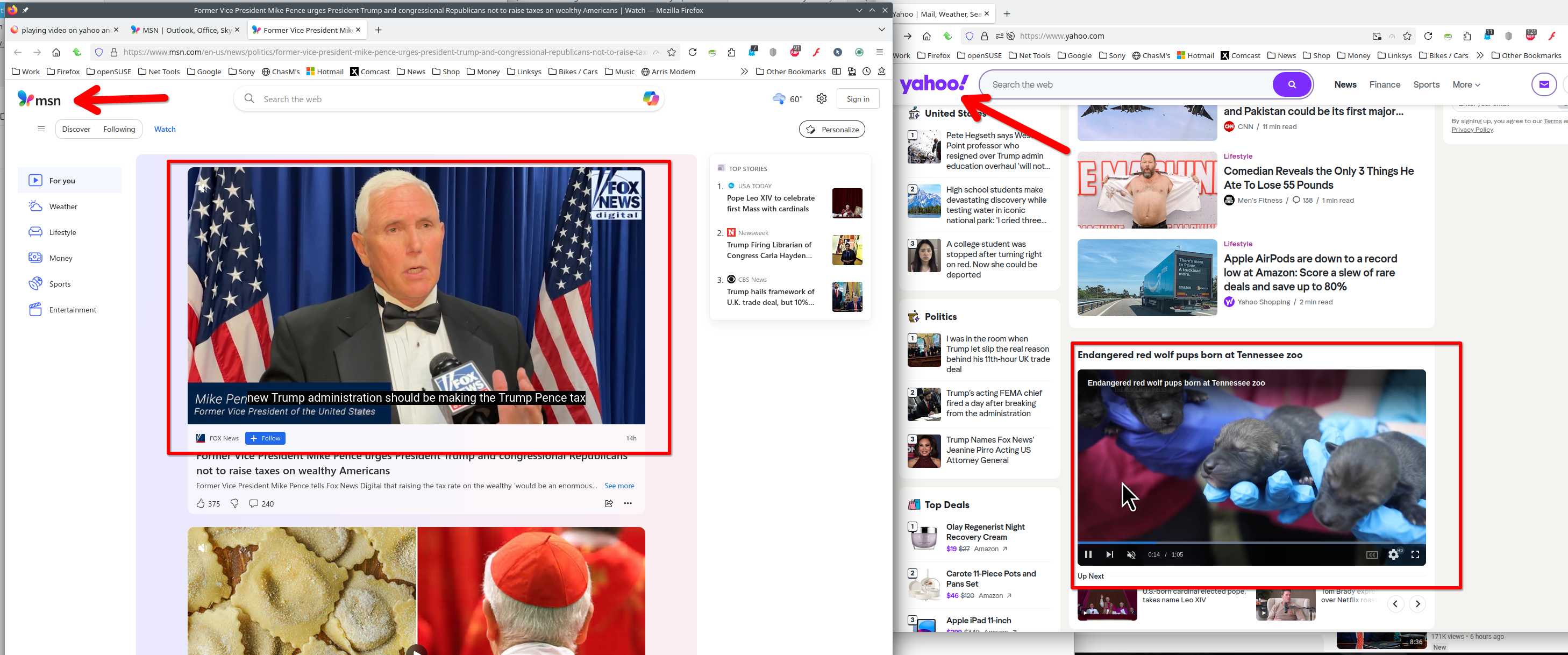This screenshot has height=655, width=1568.
Task: Open the MSN hamburger navigation menu
Action: [41, 129]
